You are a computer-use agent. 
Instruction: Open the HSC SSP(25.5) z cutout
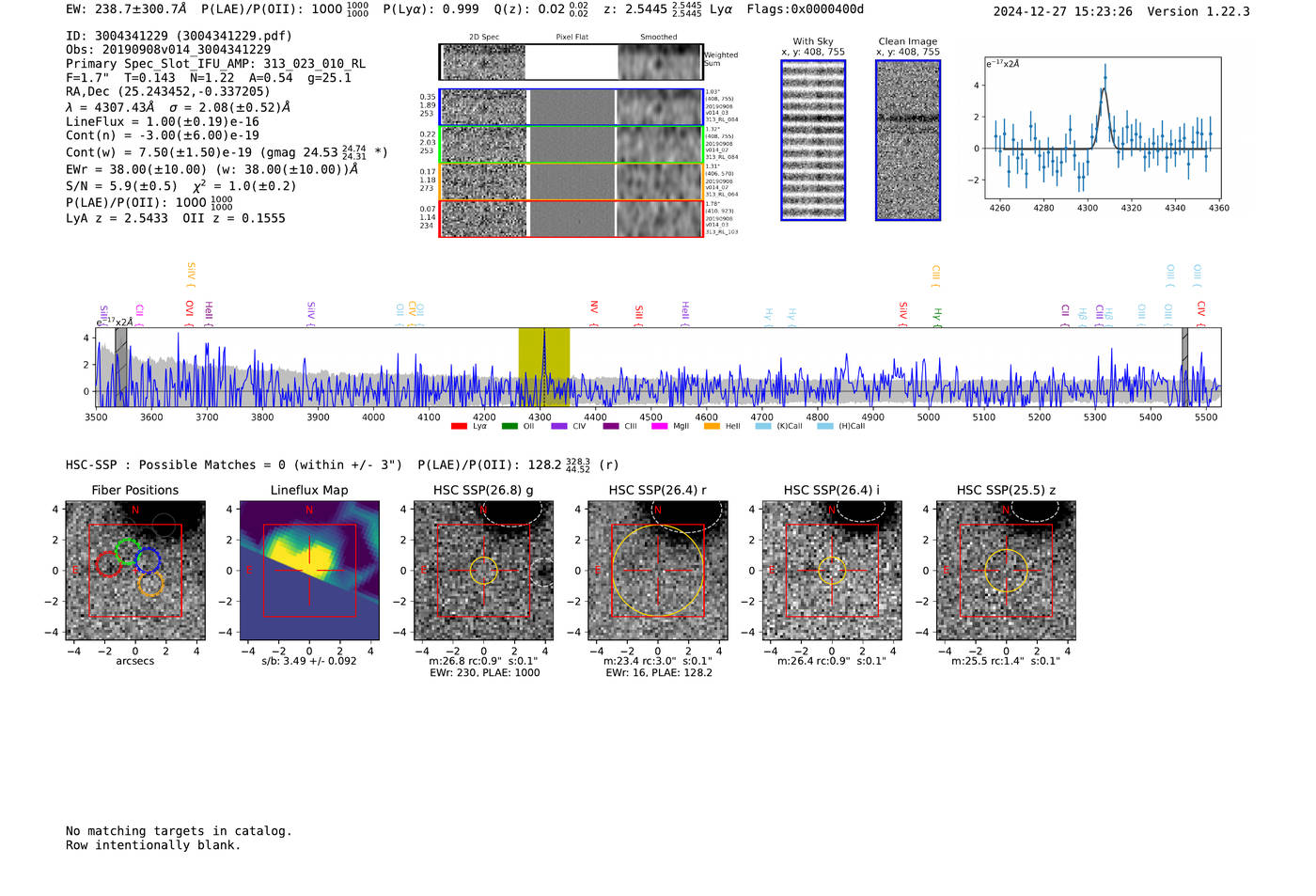point(1006,571)
